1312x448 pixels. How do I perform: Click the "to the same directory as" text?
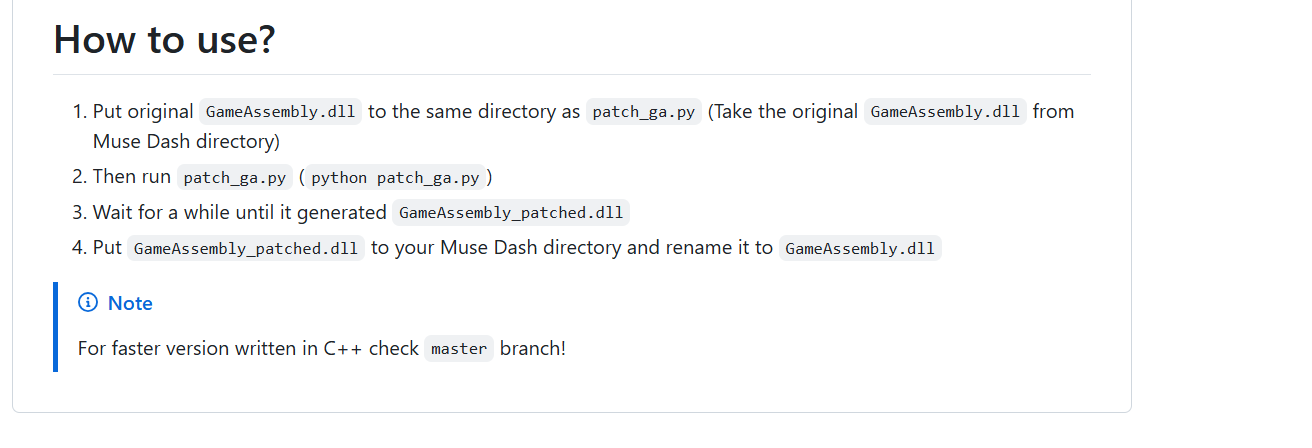pyautogui.click(x=474, y=112)
